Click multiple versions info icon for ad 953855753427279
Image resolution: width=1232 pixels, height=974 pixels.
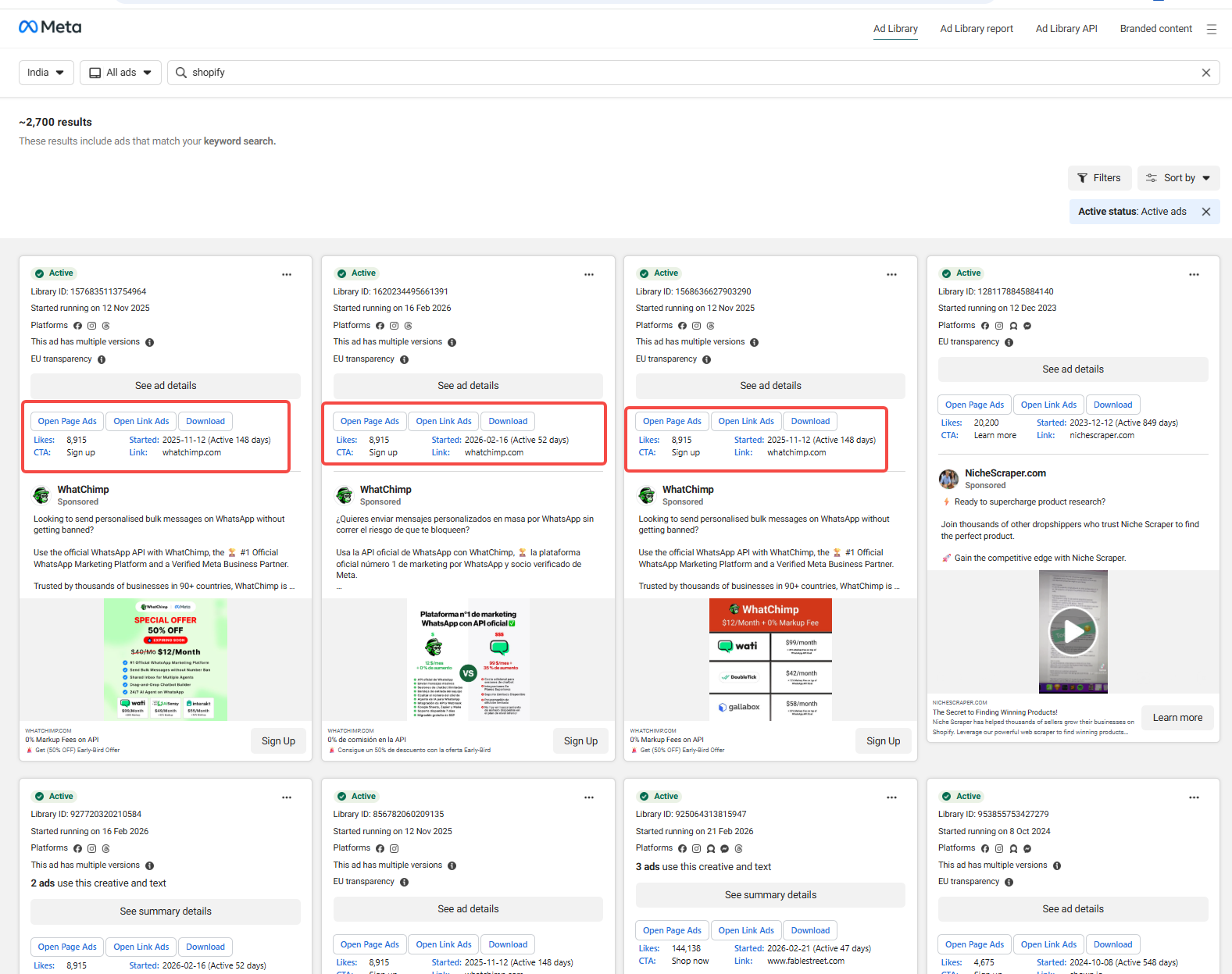[1056, 865]
